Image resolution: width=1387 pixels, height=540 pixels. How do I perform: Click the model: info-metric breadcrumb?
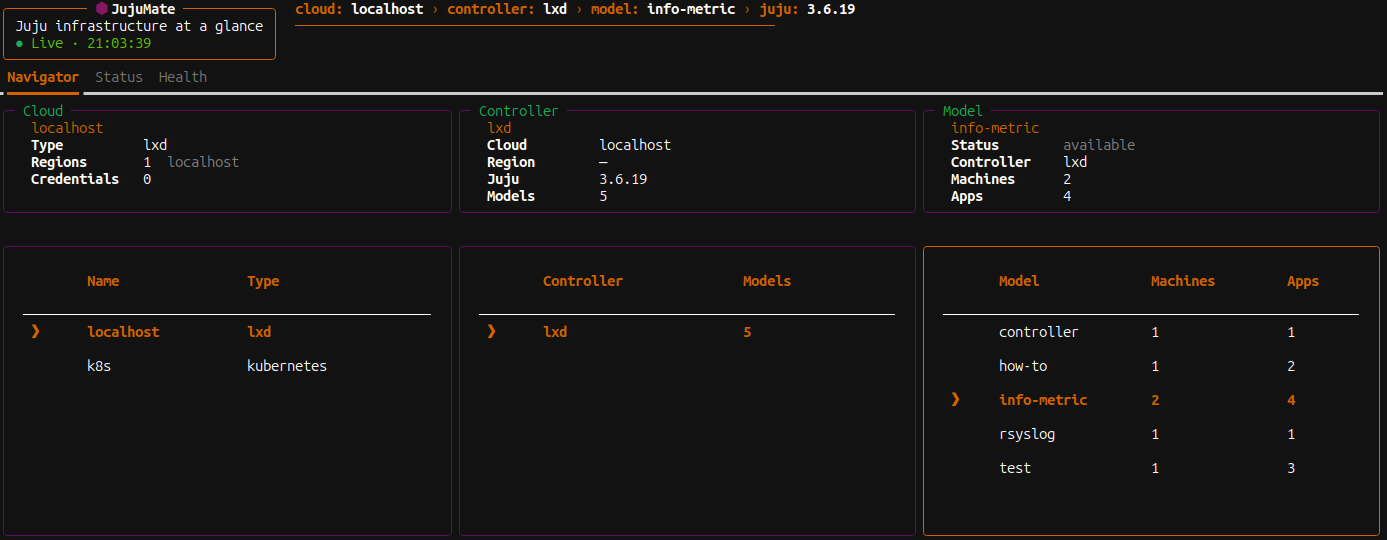[662, 9]
